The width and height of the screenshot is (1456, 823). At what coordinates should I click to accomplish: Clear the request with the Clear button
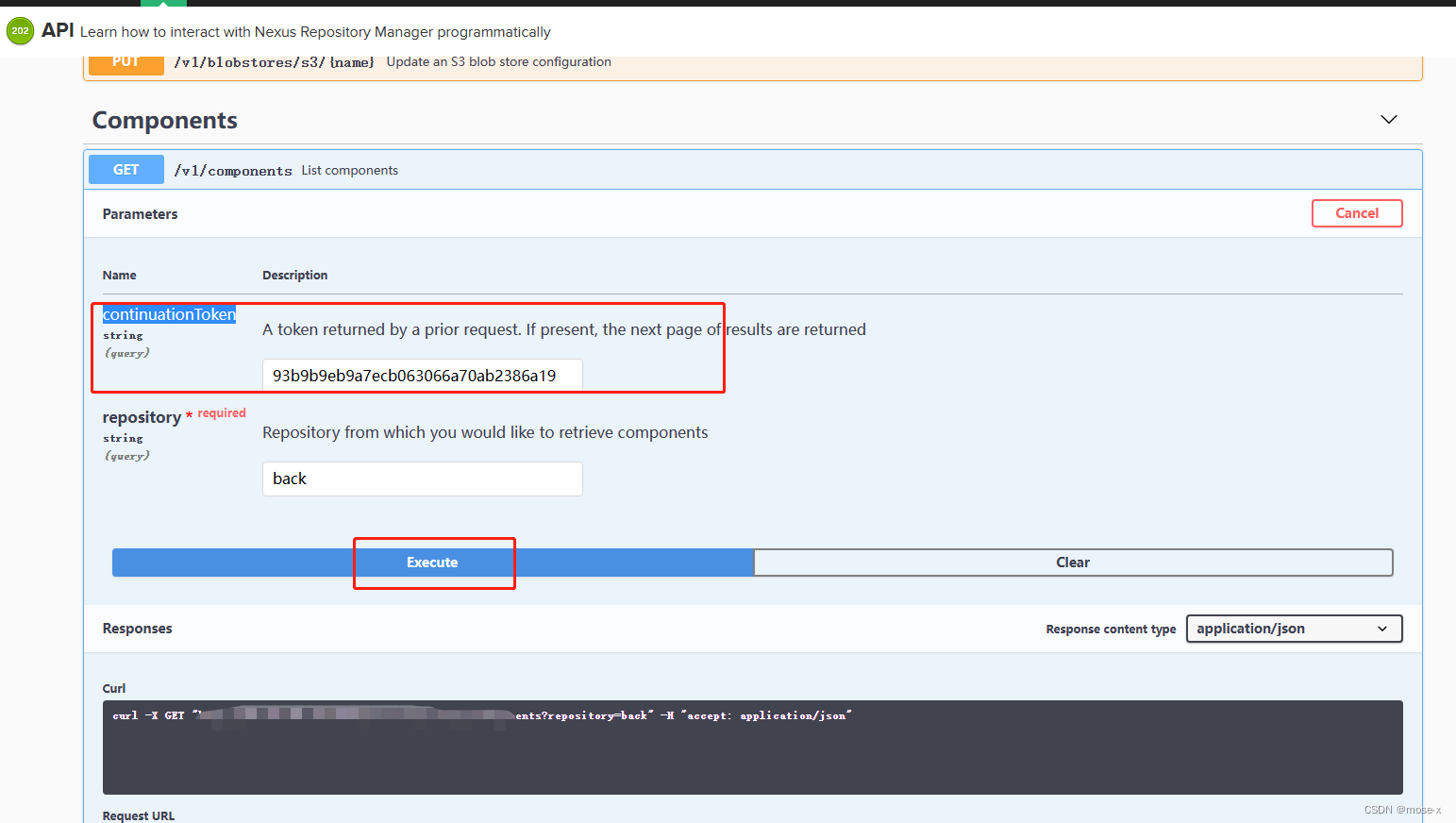point(1073,563)
